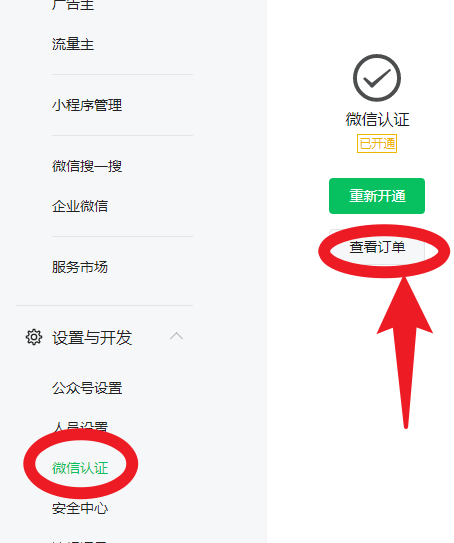This screenshot has width=454, height=543.
Task: Select 公众号设置 under 设置与开发
Action: [87, 388]
